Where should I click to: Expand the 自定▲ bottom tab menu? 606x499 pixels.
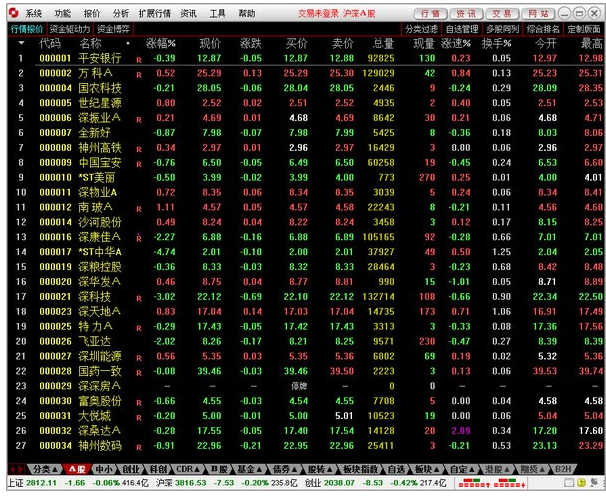point(462,469)
